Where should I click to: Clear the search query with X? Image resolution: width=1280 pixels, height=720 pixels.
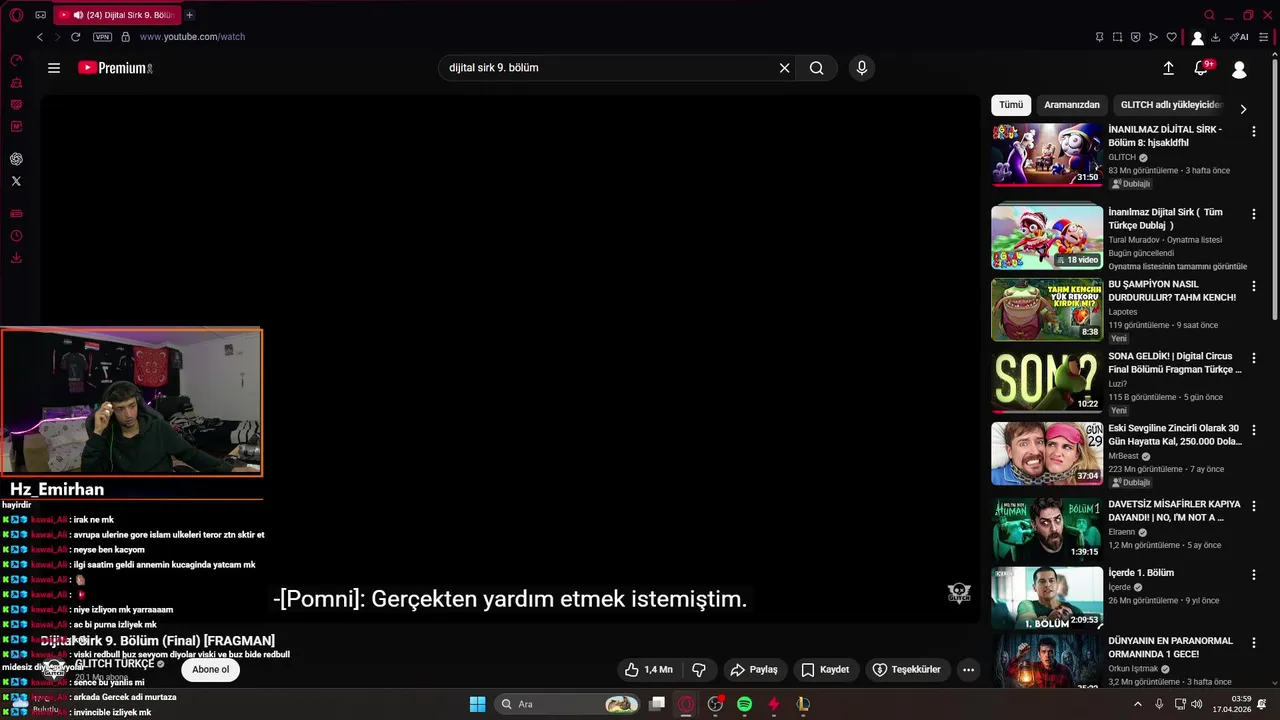(x=785, y=68)
